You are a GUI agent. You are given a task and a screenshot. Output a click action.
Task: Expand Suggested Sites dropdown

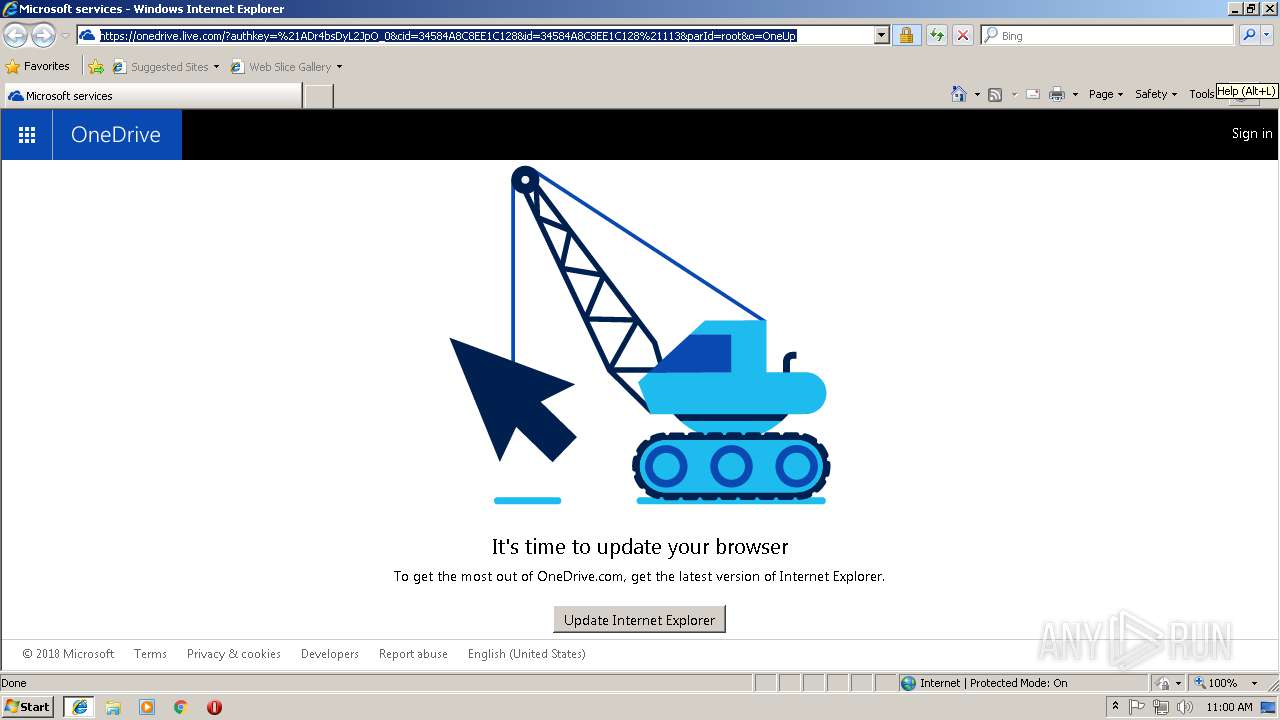click(216, 67)
